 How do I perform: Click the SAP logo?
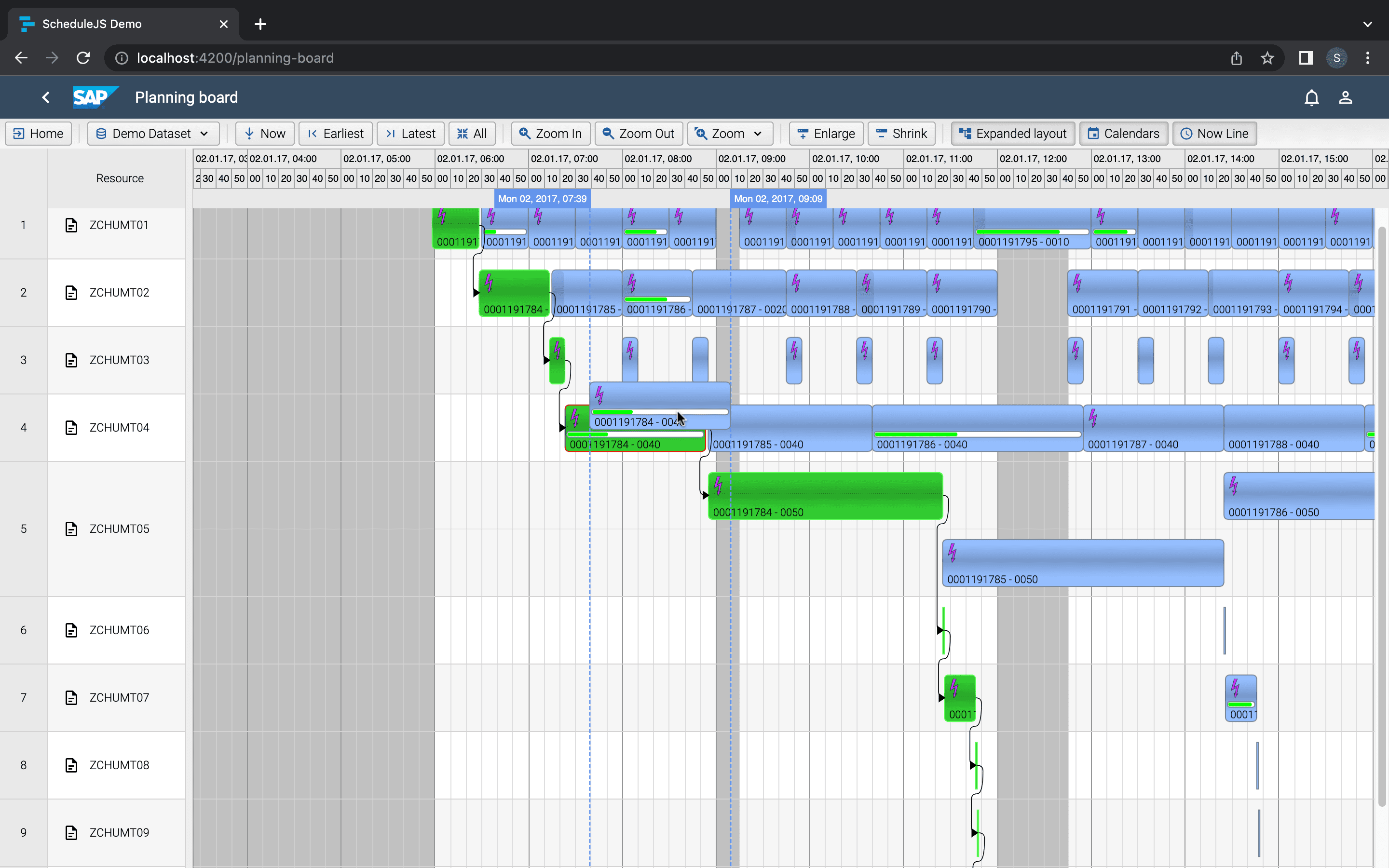(x=95, y=97)
